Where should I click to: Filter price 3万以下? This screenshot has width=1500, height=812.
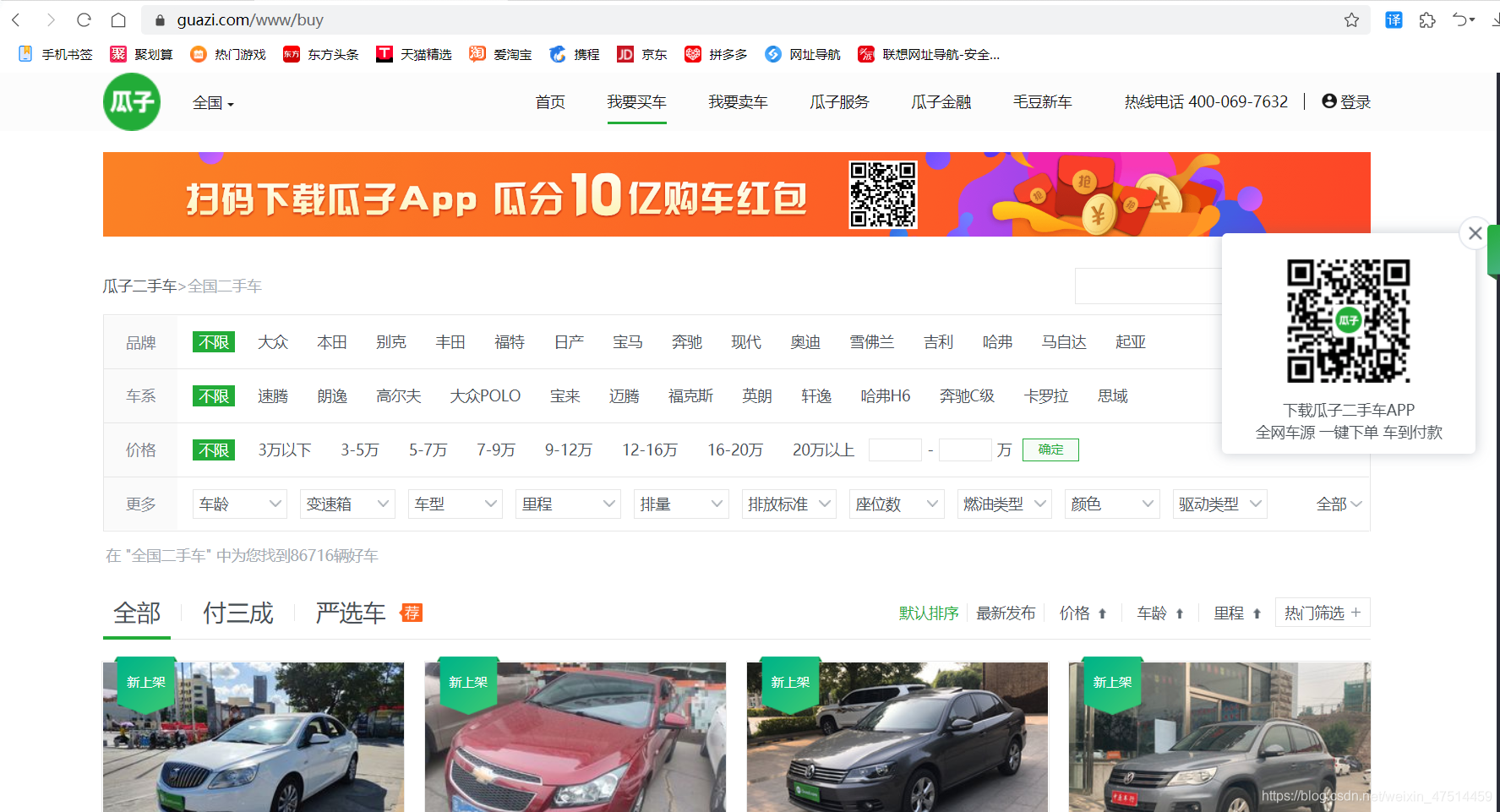[285, 450]
